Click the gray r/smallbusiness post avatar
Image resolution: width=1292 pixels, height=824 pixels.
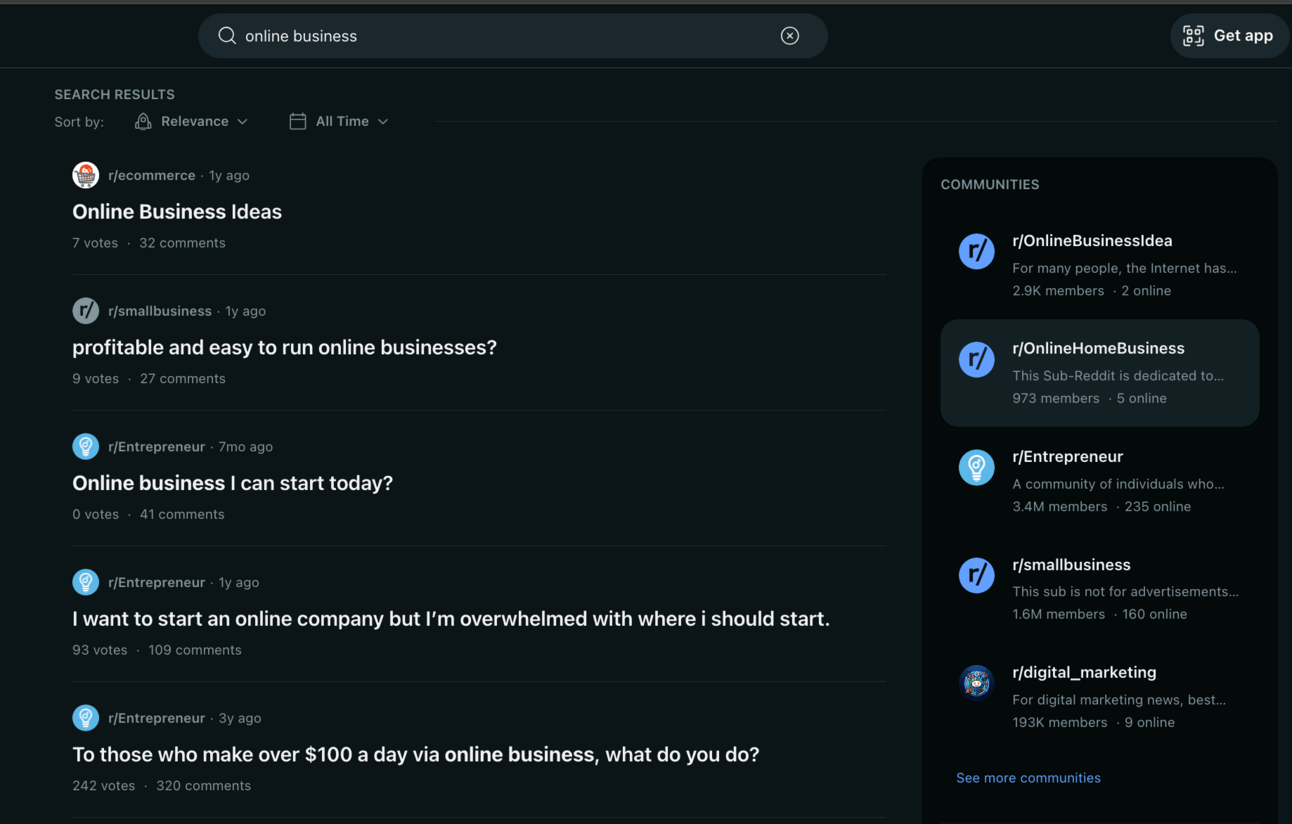[86, 311]
